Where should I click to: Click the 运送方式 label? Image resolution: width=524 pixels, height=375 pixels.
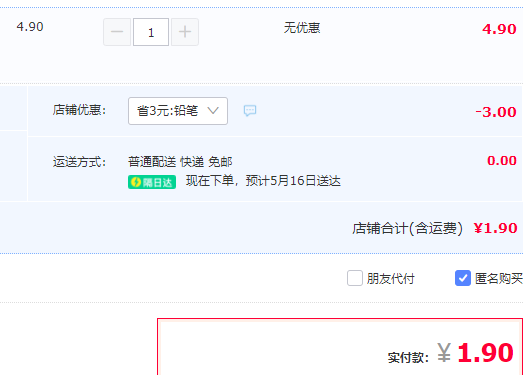click(x=79, y=162)
